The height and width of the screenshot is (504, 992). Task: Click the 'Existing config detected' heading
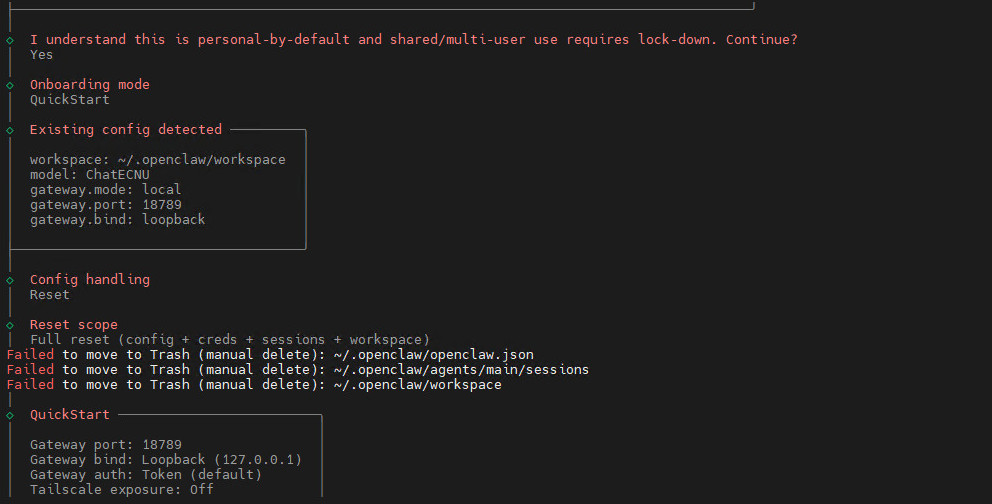(x=126, y=130)
